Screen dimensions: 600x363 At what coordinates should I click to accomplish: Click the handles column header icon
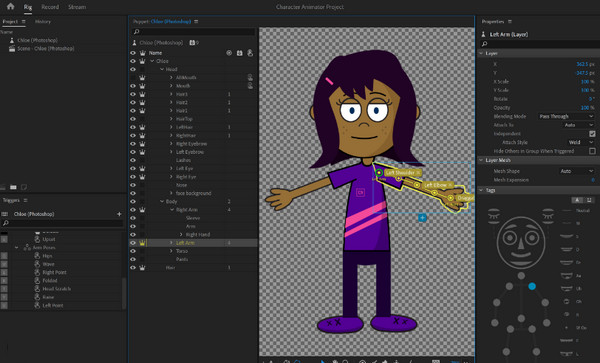(x=229, y=53)
